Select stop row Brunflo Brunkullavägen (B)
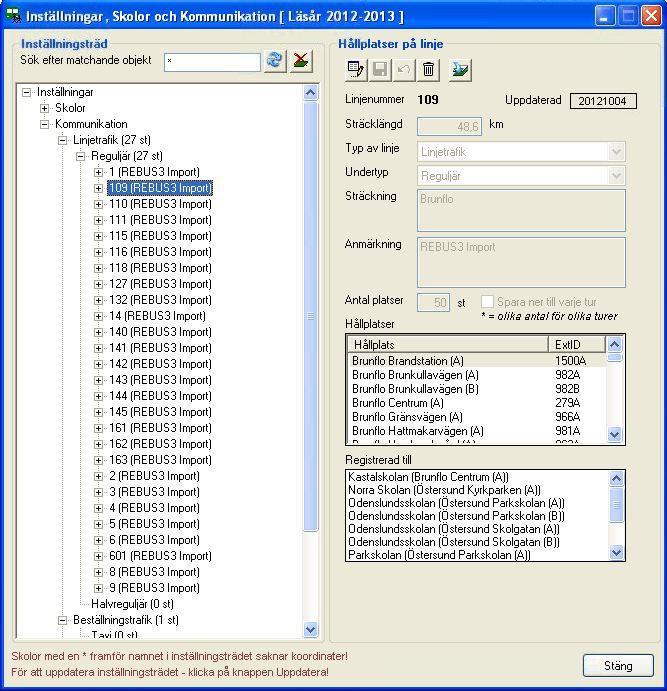Image resolution: width=667 pixels, height=691 pixels. (477, 389)
